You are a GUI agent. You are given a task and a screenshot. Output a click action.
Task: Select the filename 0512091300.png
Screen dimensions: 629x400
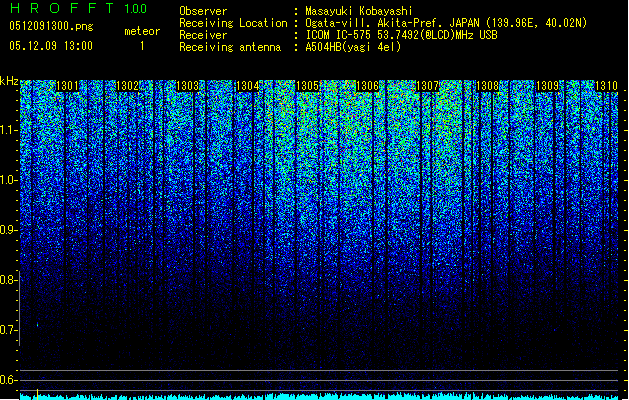coord(51,26)
